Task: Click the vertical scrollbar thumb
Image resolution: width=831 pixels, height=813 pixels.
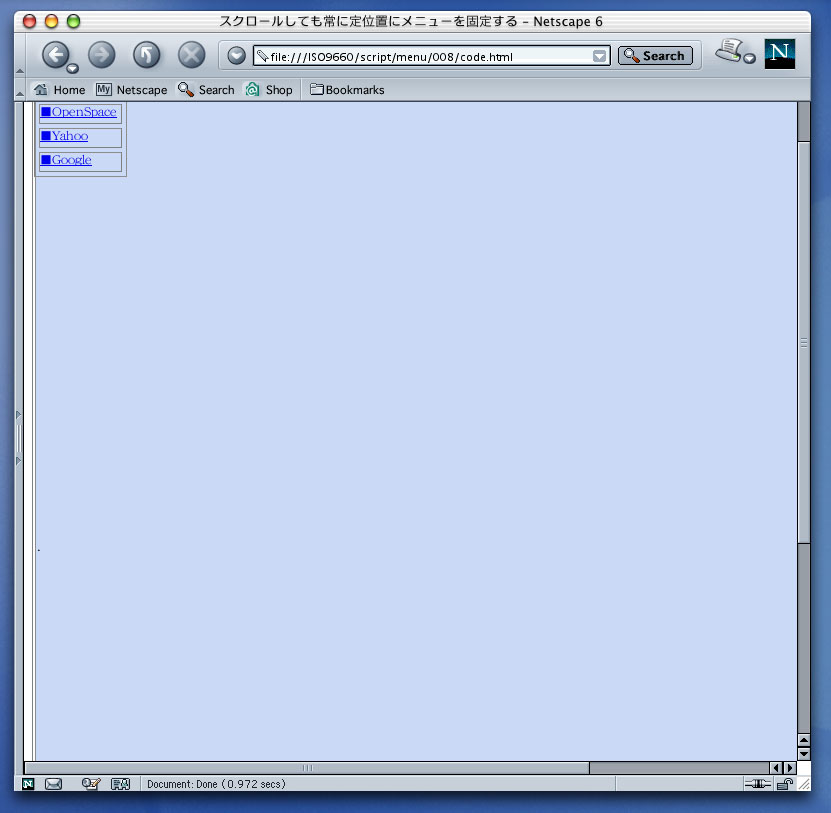Action: coord(804,342)
